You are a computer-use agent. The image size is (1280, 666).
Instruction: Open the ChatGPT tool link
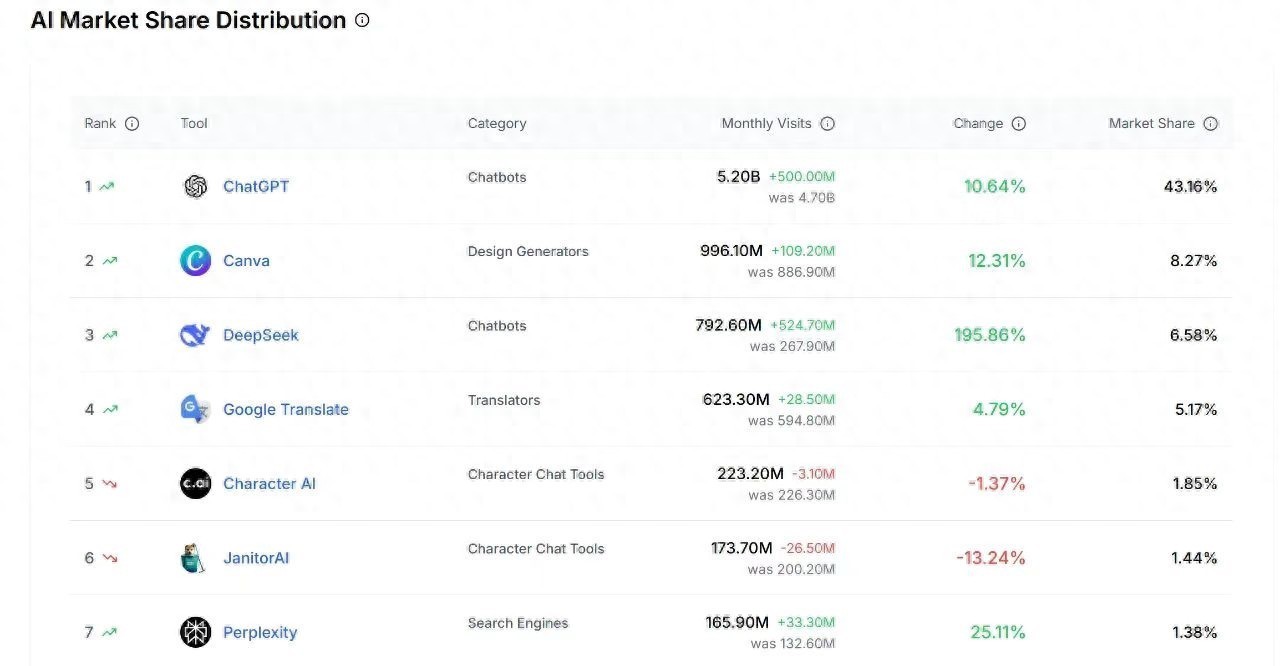click(x=256, y=187)
